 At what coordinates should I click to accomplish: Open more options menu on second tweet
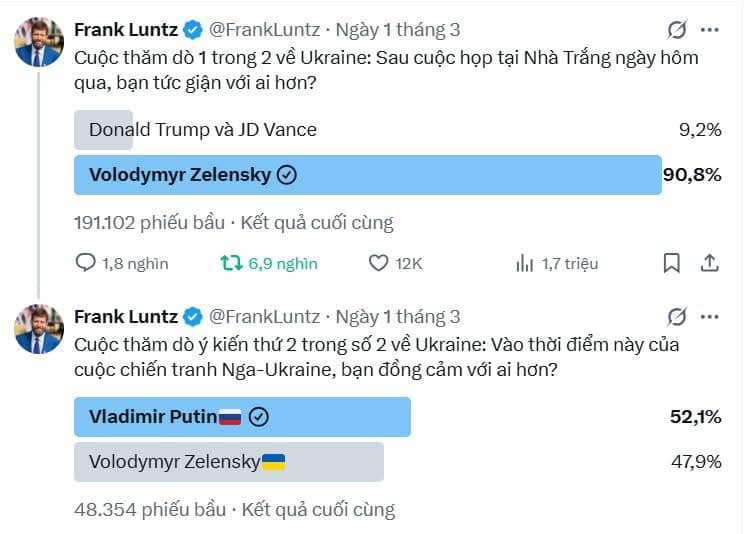pos(709,317)
